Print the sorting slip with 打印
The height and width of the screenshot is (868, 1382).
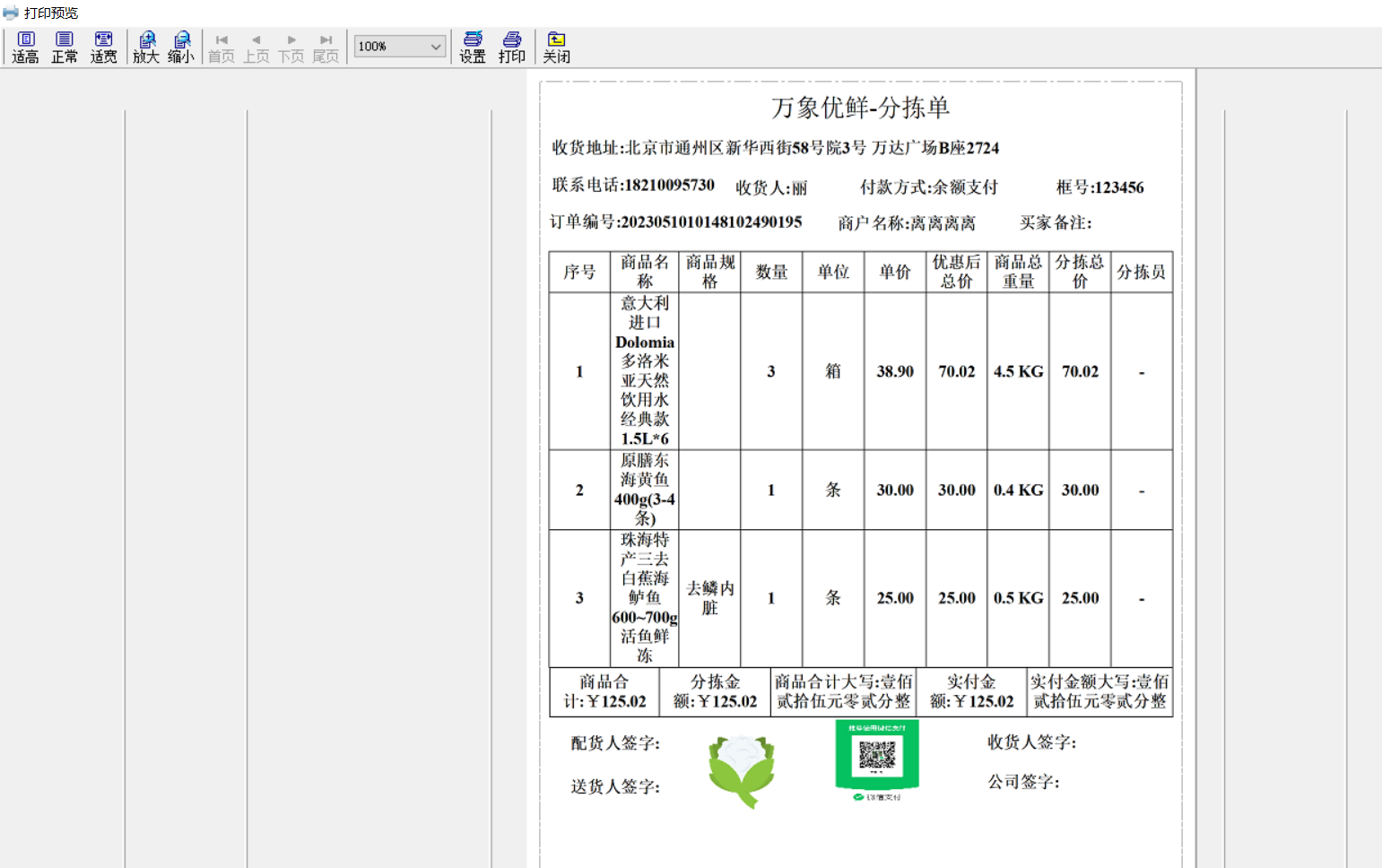pos(512,47)
